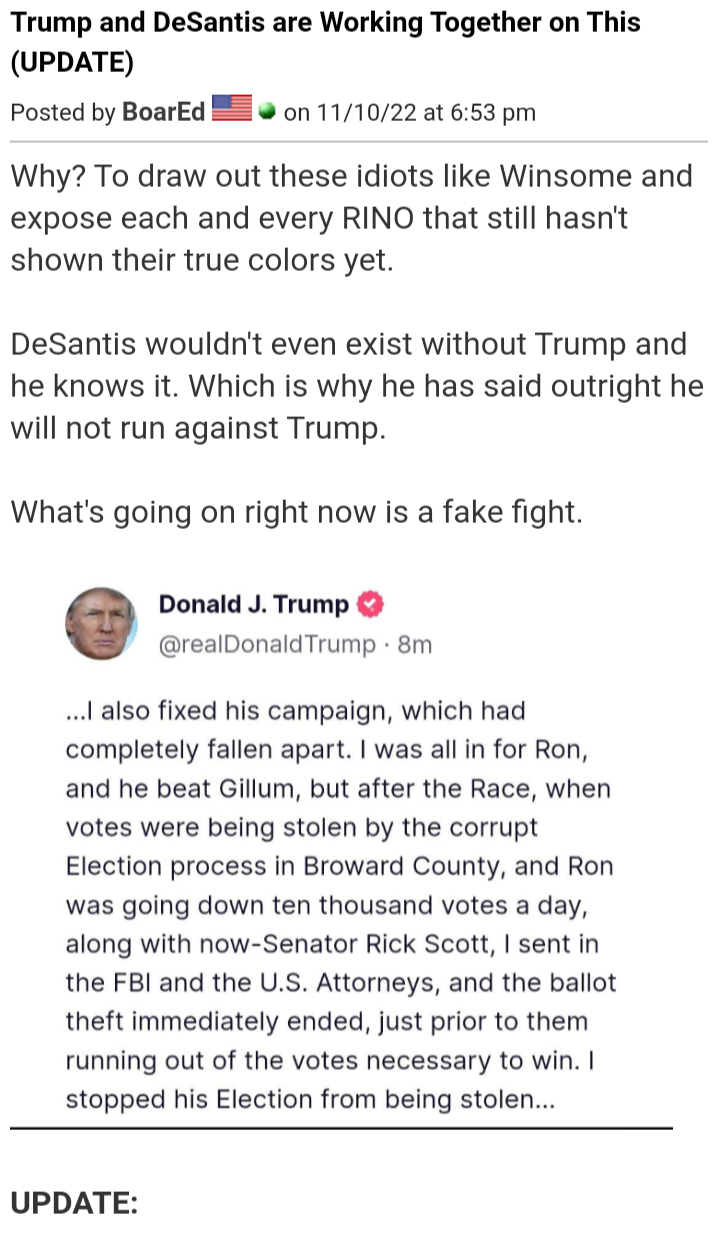Open Donald J. Trump's profile avatar

(101, 623)
